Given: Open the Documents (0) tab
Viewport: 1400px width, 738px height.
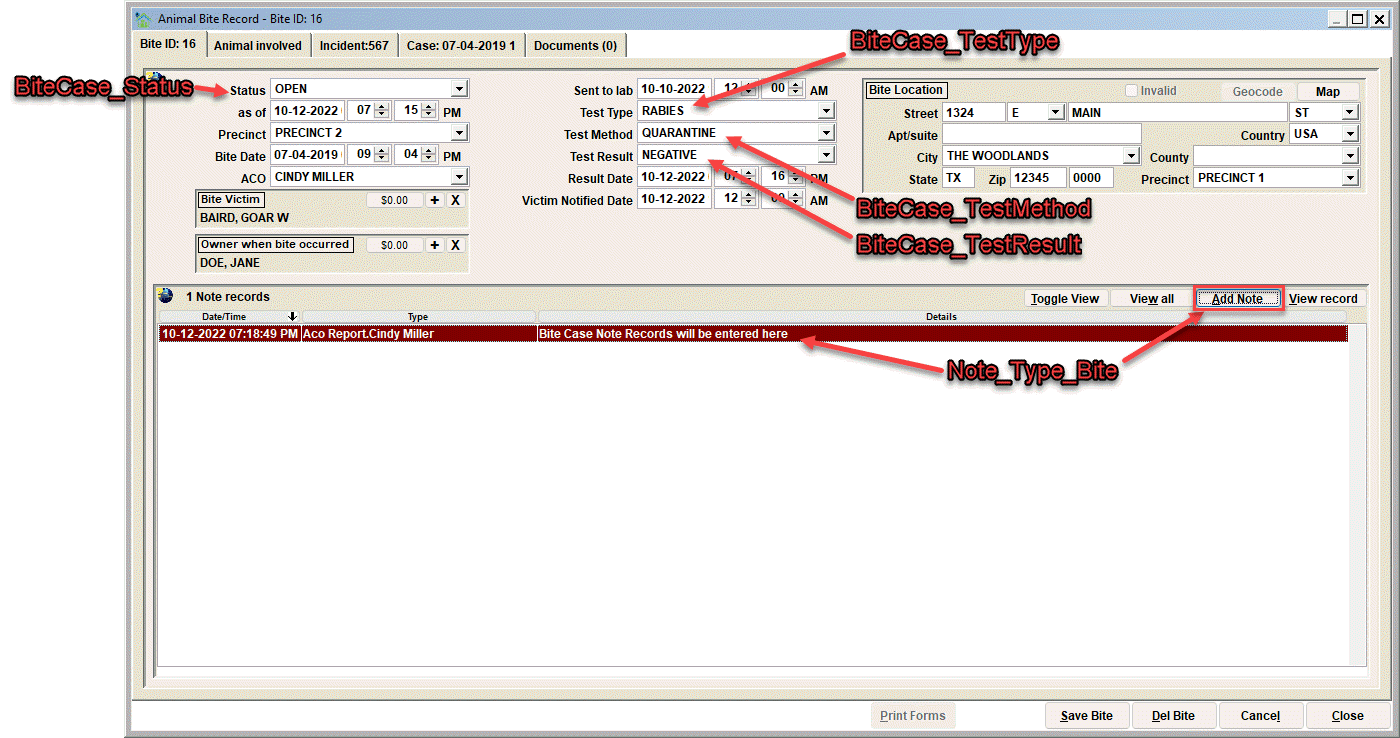Looking at the screenshot, I should [575, 45].
